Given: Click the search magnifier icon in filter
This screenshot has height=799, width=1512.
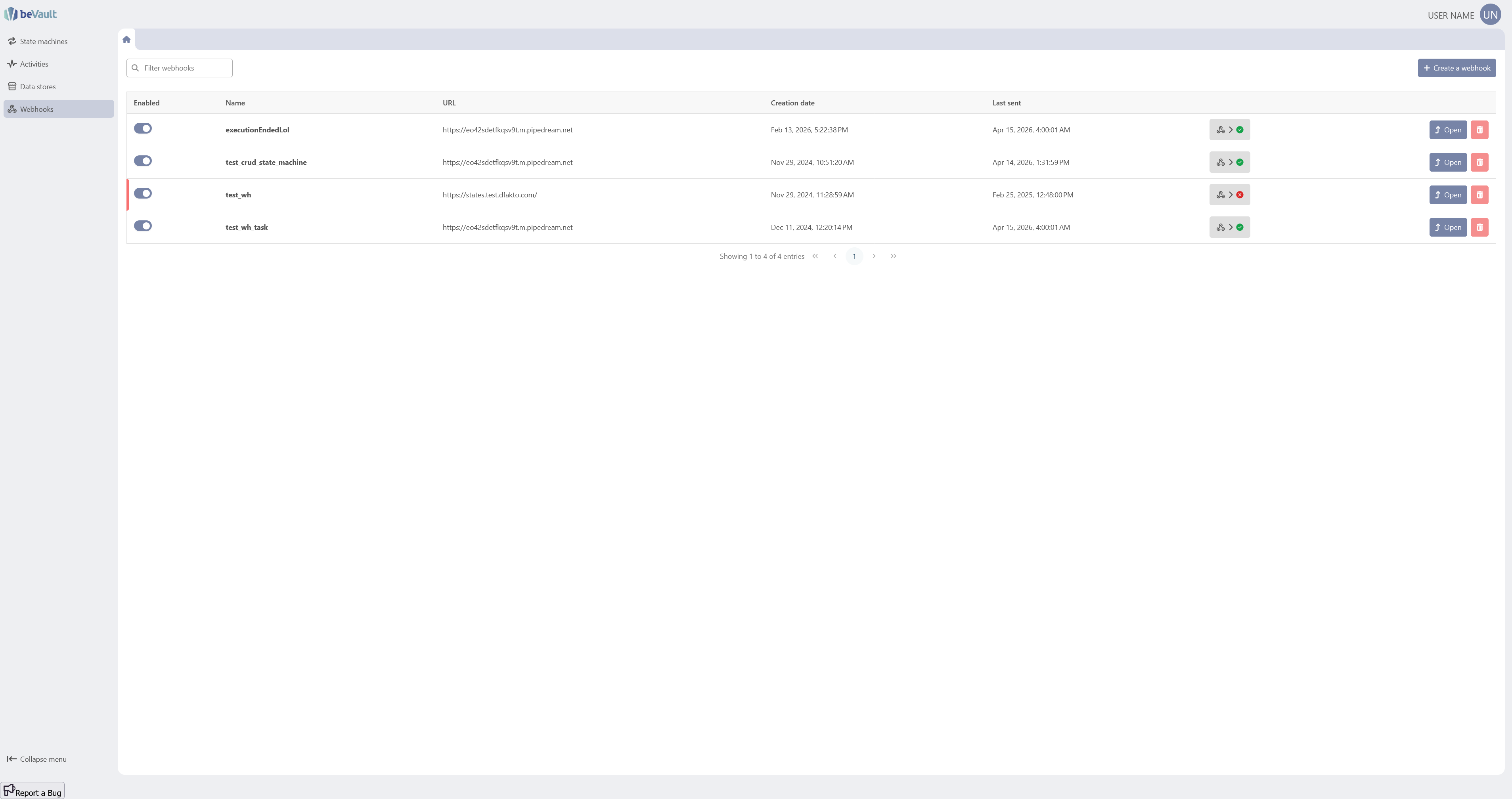Looking at the screenshot, I should pos(135,68).
